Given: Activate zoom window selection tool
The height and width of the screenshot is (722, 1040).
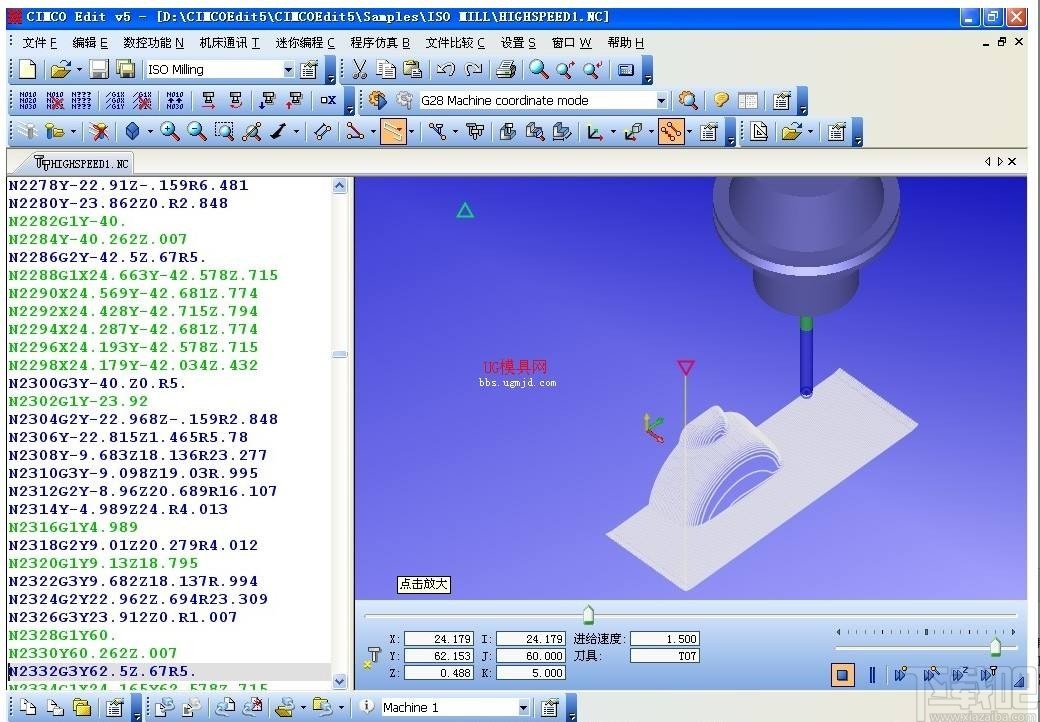Looking at the screenshot, I should point(225,131).
